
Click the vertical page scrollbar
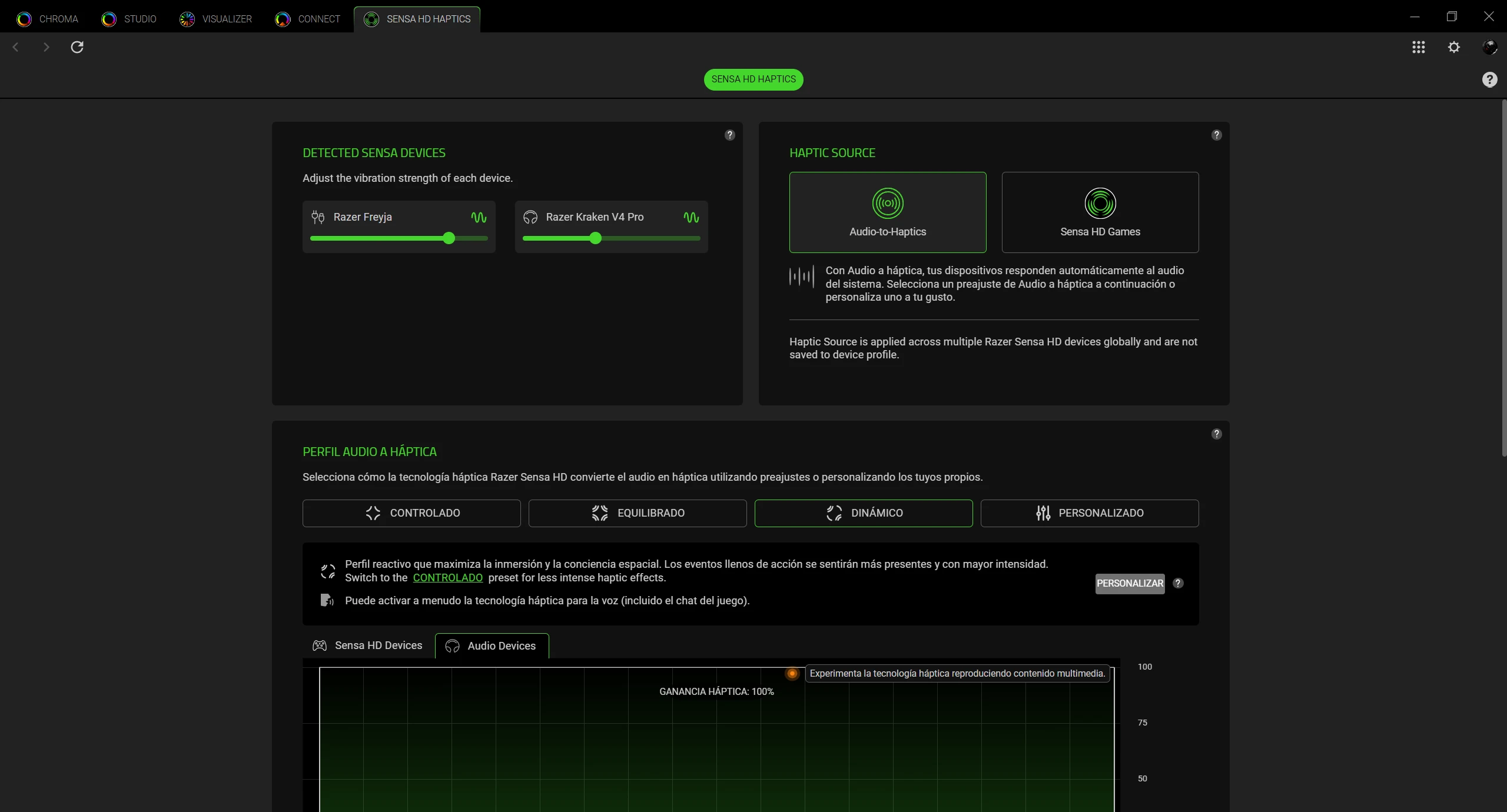pyautogui.click(x=1503, y=278)
